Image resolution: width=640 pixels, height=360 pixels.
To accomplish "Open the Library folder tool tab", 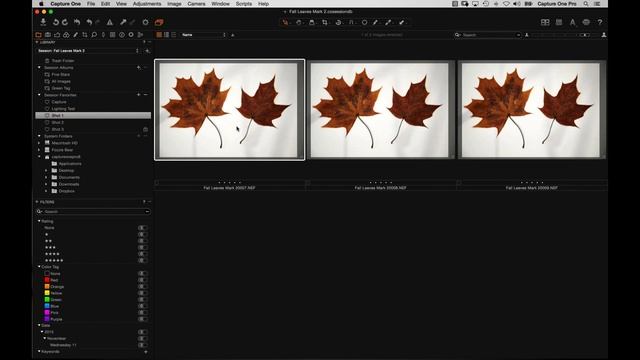I will (x=39, y=35).
